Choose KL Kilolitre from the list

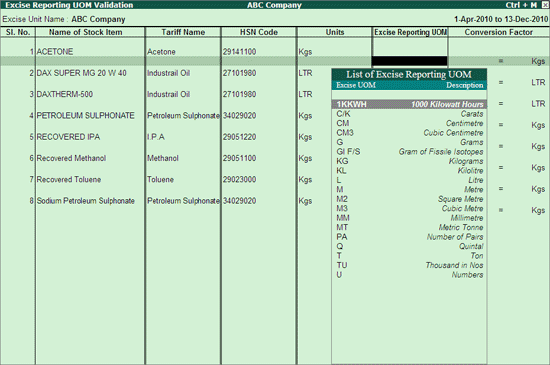(x=409, y=170)
